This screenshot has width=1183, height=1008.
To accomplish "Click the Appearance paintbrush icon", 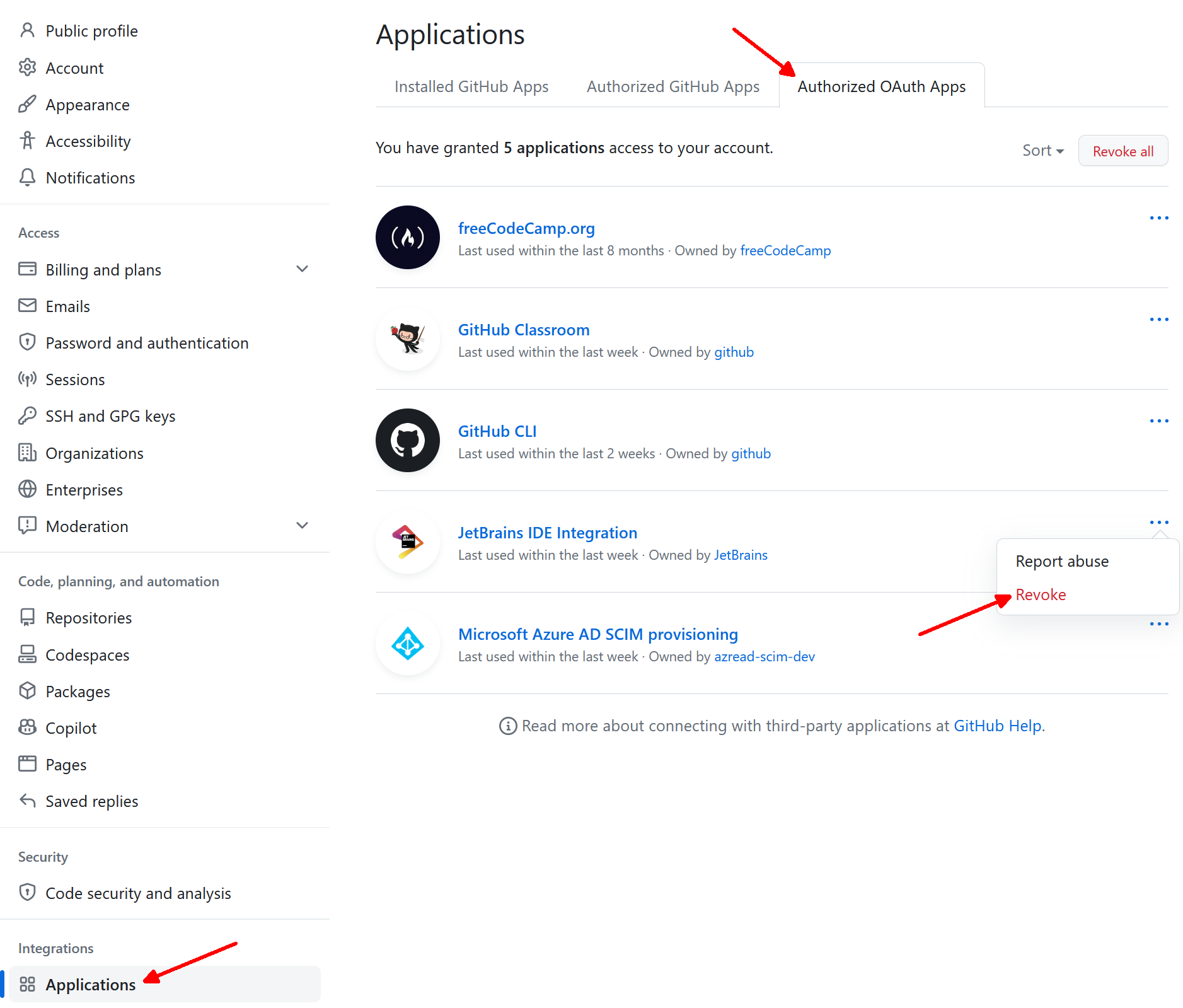I will pyautogui.click(x=27, y=104).
